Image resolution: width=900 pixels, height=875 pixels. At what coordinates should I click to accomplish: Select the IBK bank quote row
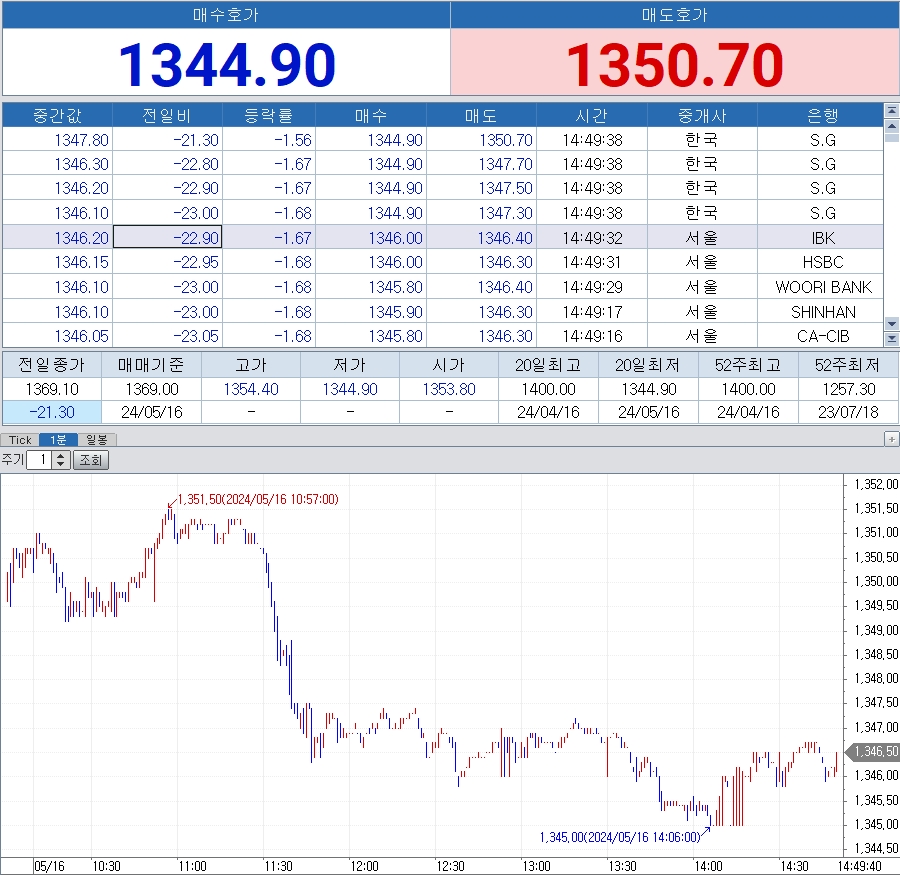[x=822, y=238]
